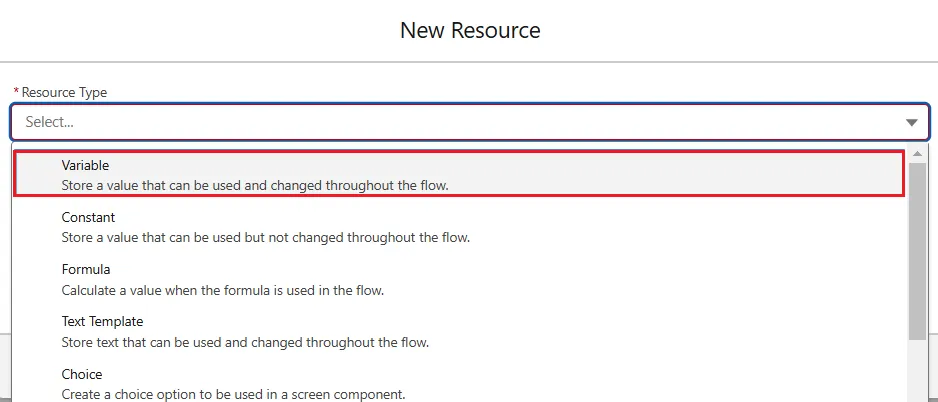Pick Formula from the list
The height and width of the screenshot is (402, 938).
coord(86,269)
